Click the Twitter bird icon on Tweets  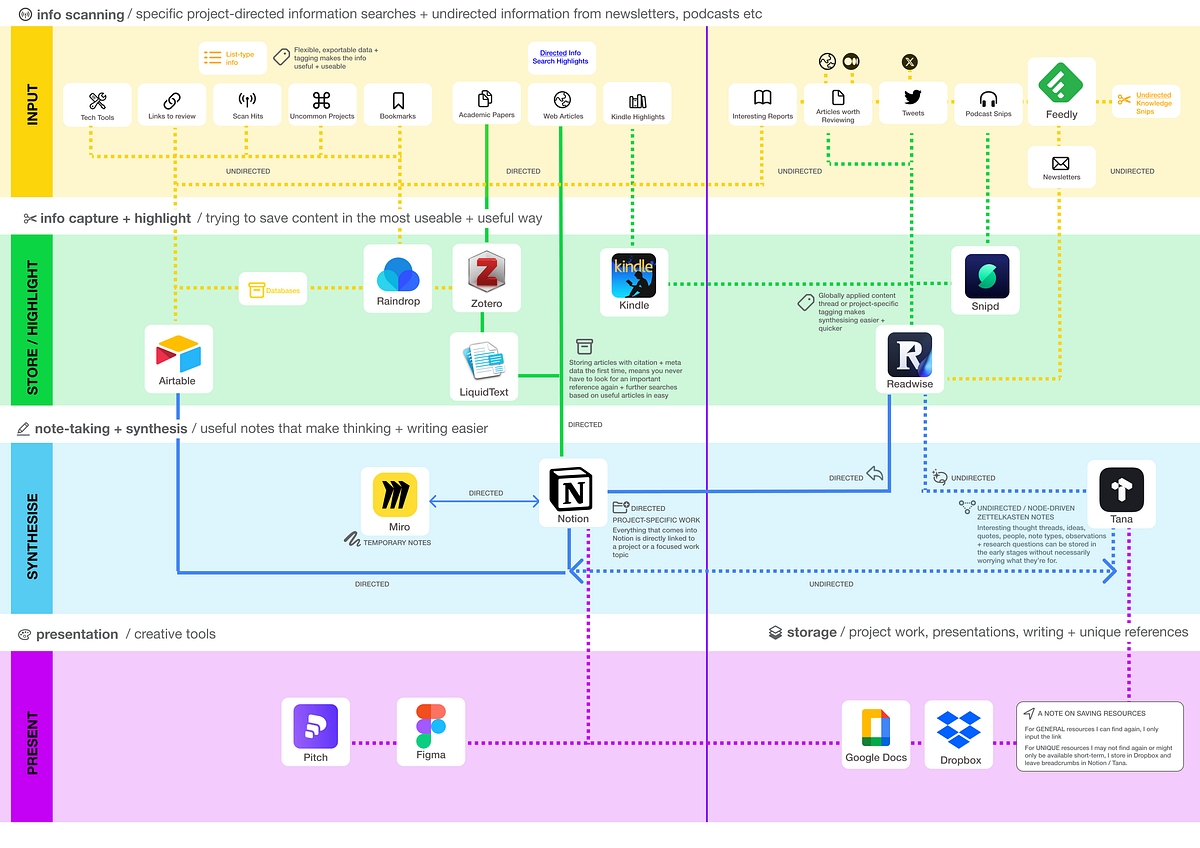(911, 97)
